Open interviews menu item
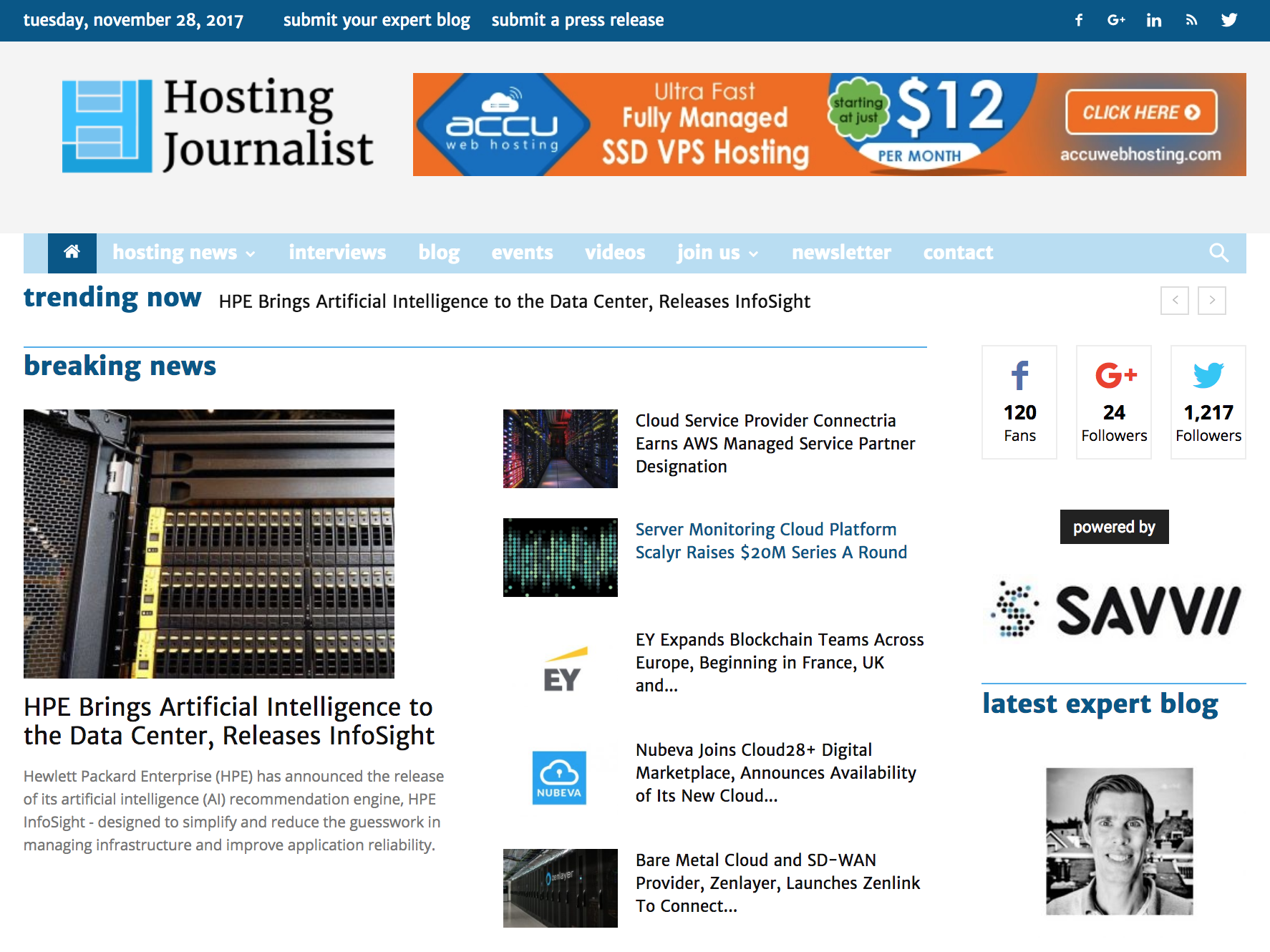 click(x=337, y=253)
